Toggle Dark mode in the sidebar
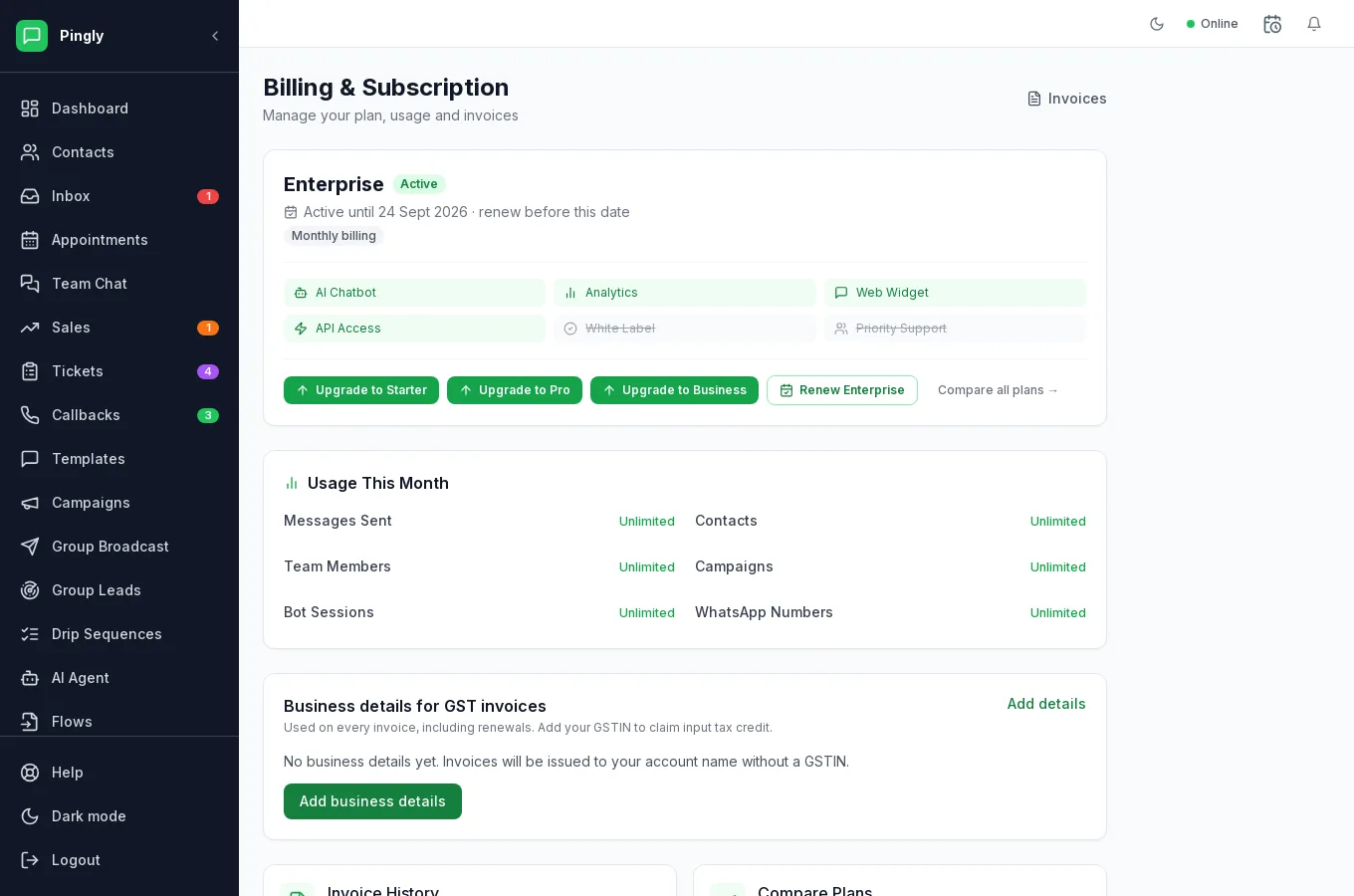 pos(119,816)
